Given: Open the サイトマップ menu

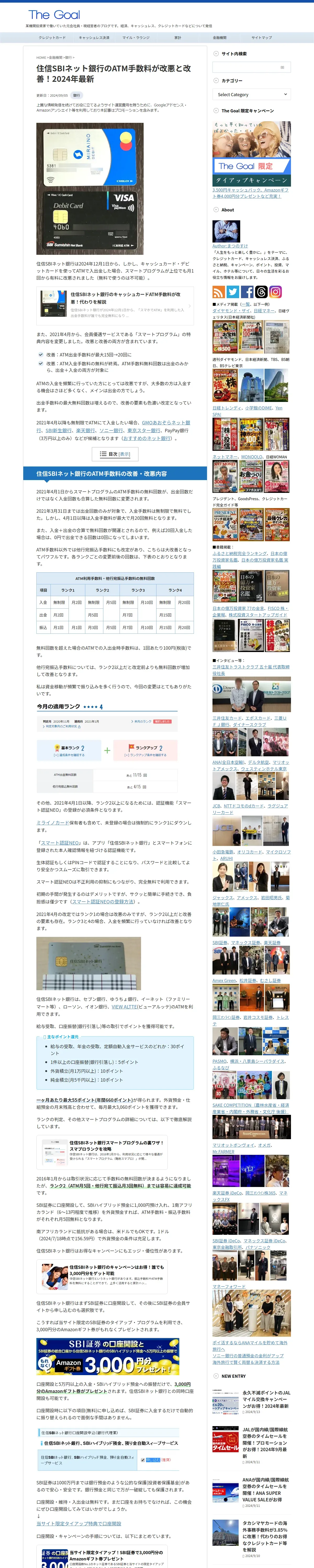Looking at the screenshot, I should (x=262, y=38).
